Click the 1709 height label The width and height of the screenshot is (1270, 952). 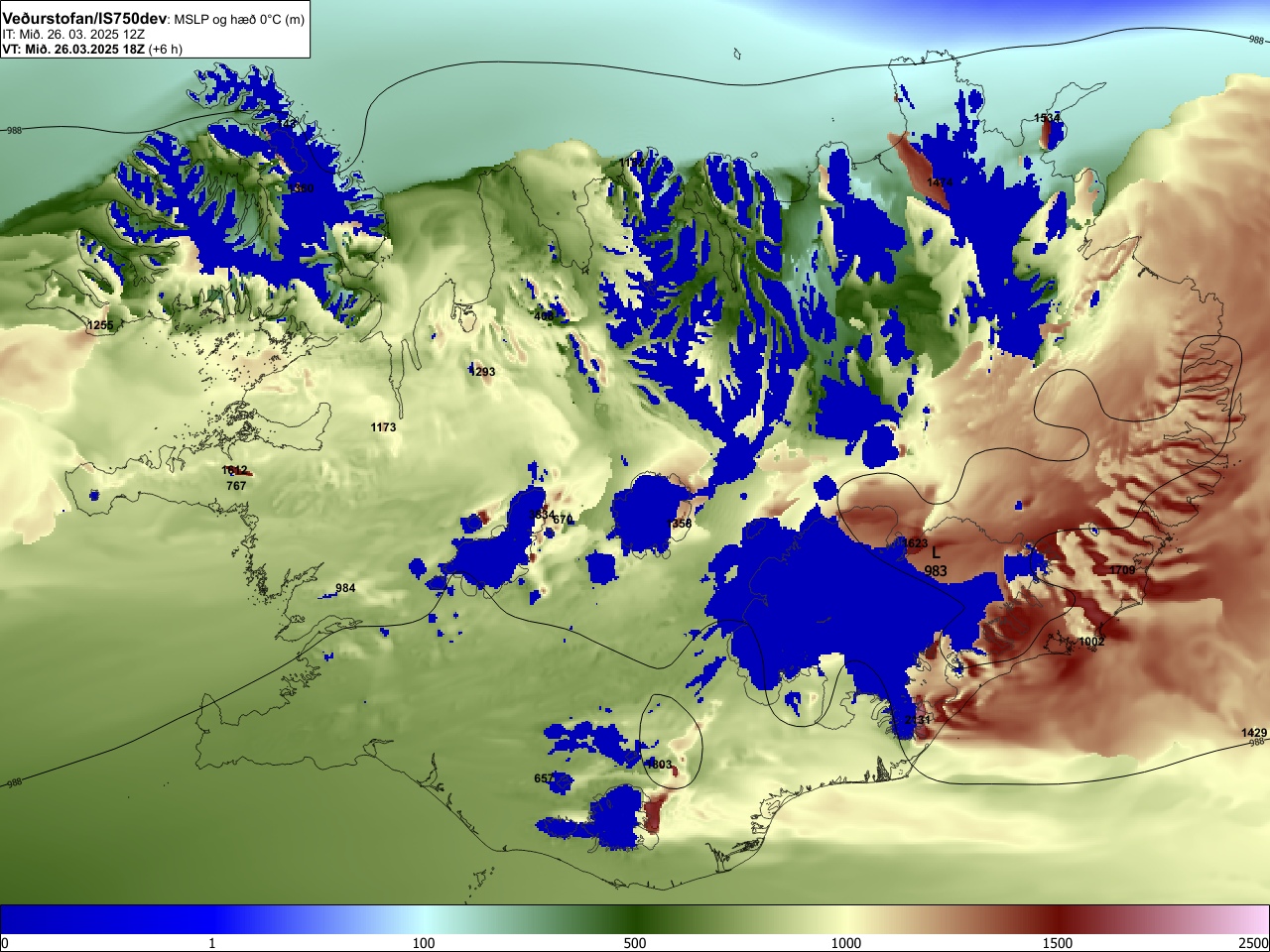[x=1122, y=570]
